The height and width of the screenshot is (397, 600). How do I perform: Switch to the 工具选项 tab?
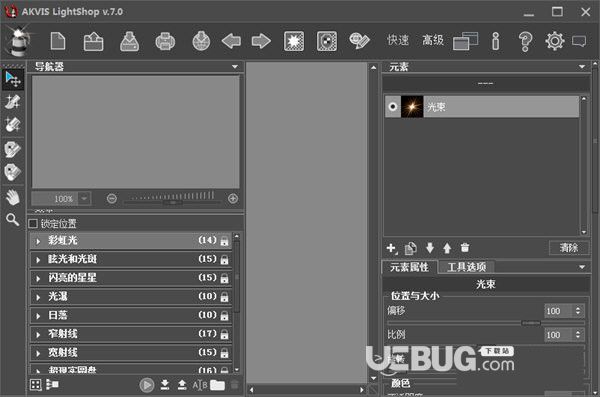466,267
